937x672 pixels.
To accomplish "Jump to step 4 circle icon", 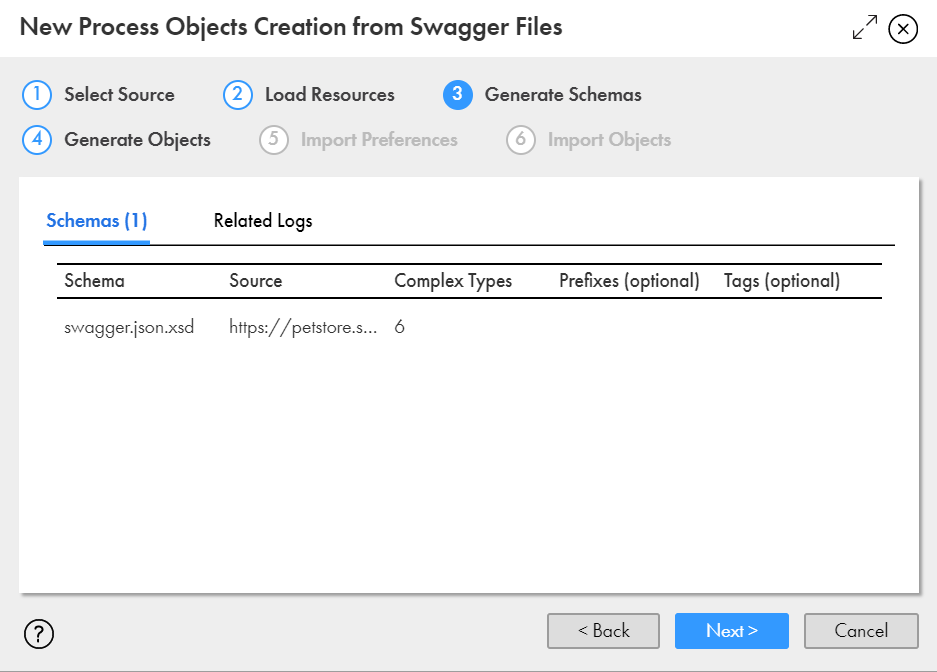I will [37, 140].
